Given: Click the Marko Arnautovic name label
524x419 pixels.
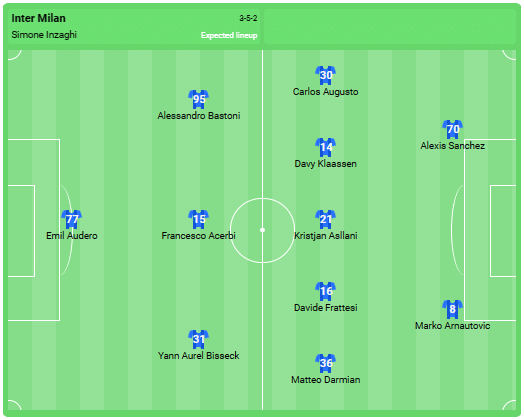Looking at the screenshot, I should (452, 326).
